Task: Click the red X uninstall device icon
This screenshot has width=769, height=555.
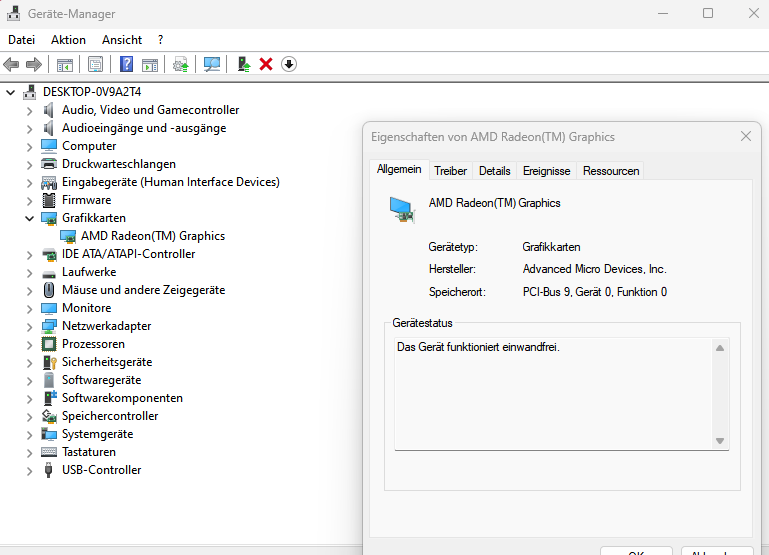Action: 266,64
